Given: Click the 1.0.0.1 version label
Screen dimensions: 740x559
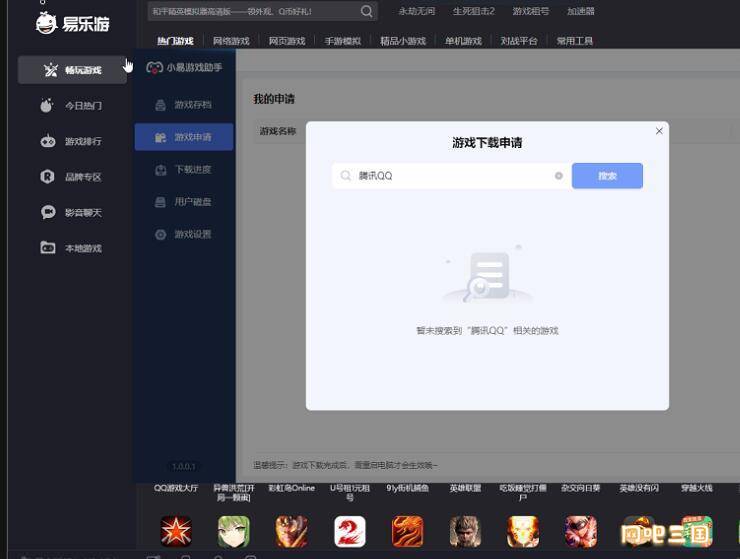Looking at the screenshot, I should (184, 466).
